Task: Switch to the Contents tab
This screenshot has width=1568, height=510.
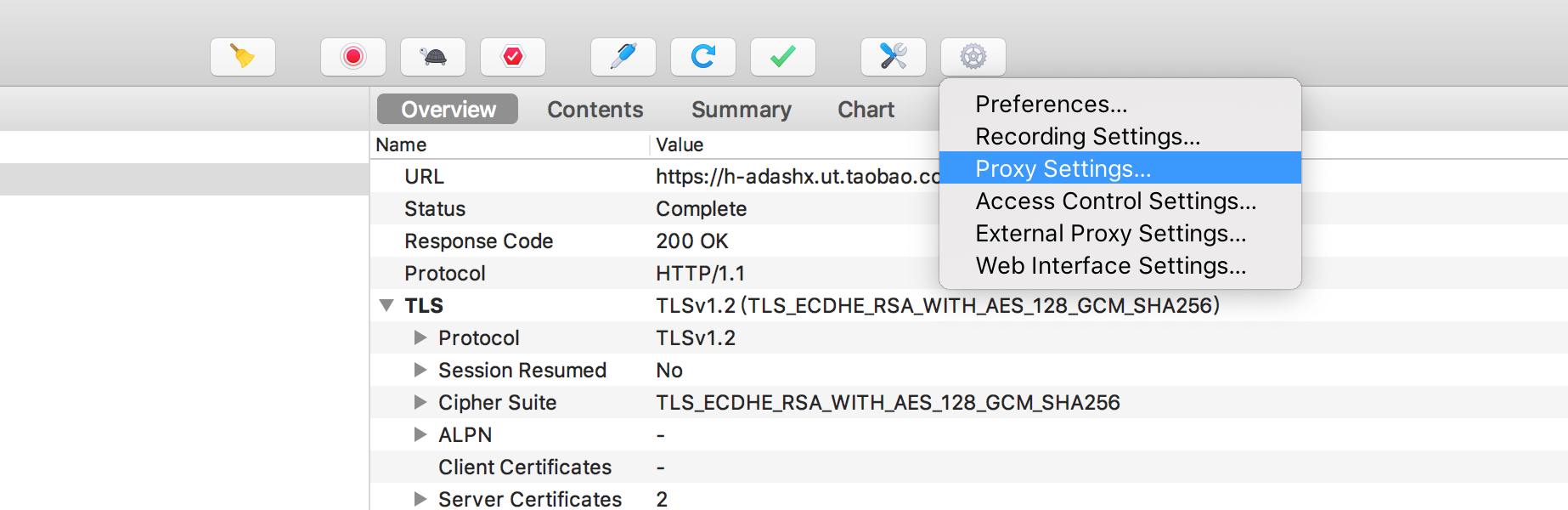Action: click(595, 110)
